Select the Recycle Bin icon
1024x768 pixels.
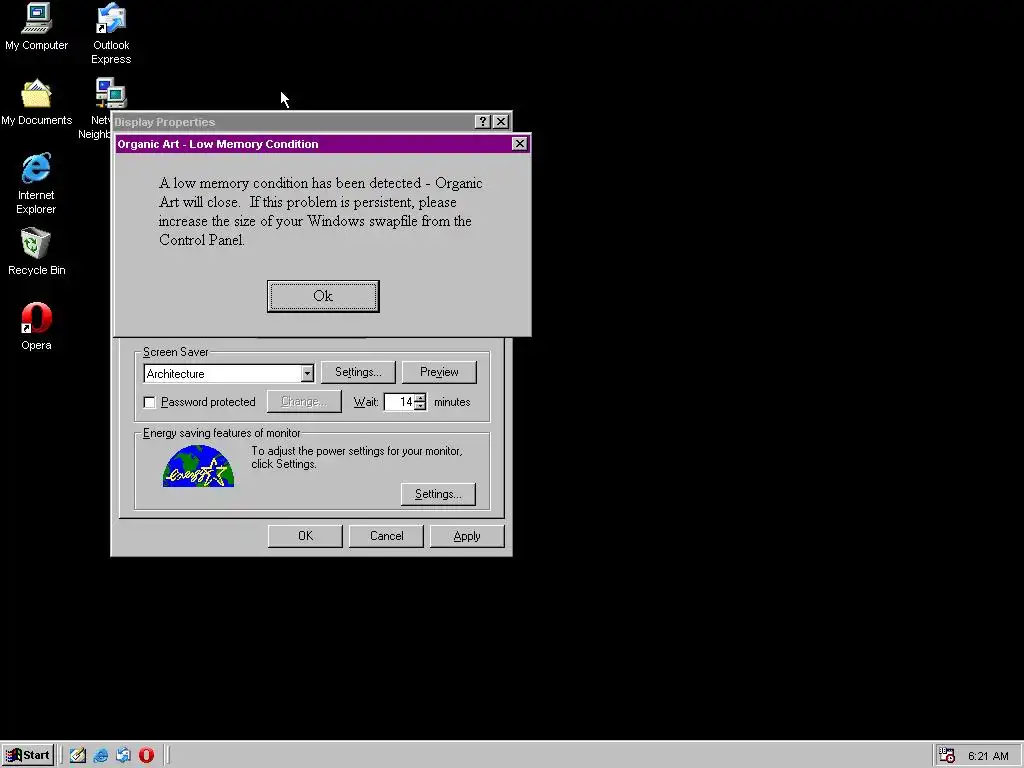click(36, 251)
